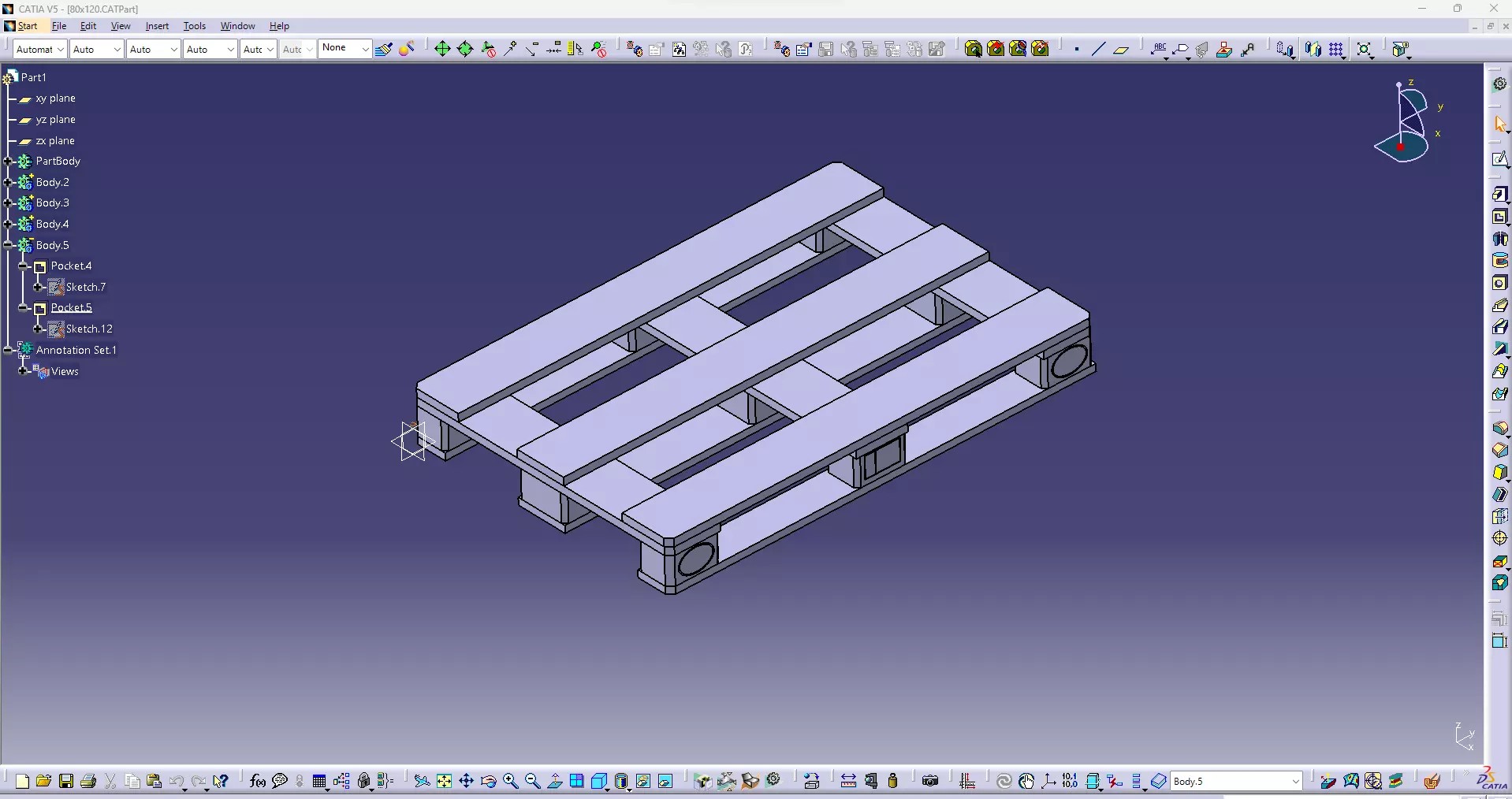
Task: Save the part with the floppy disk icon
Action: coord(66,781)
